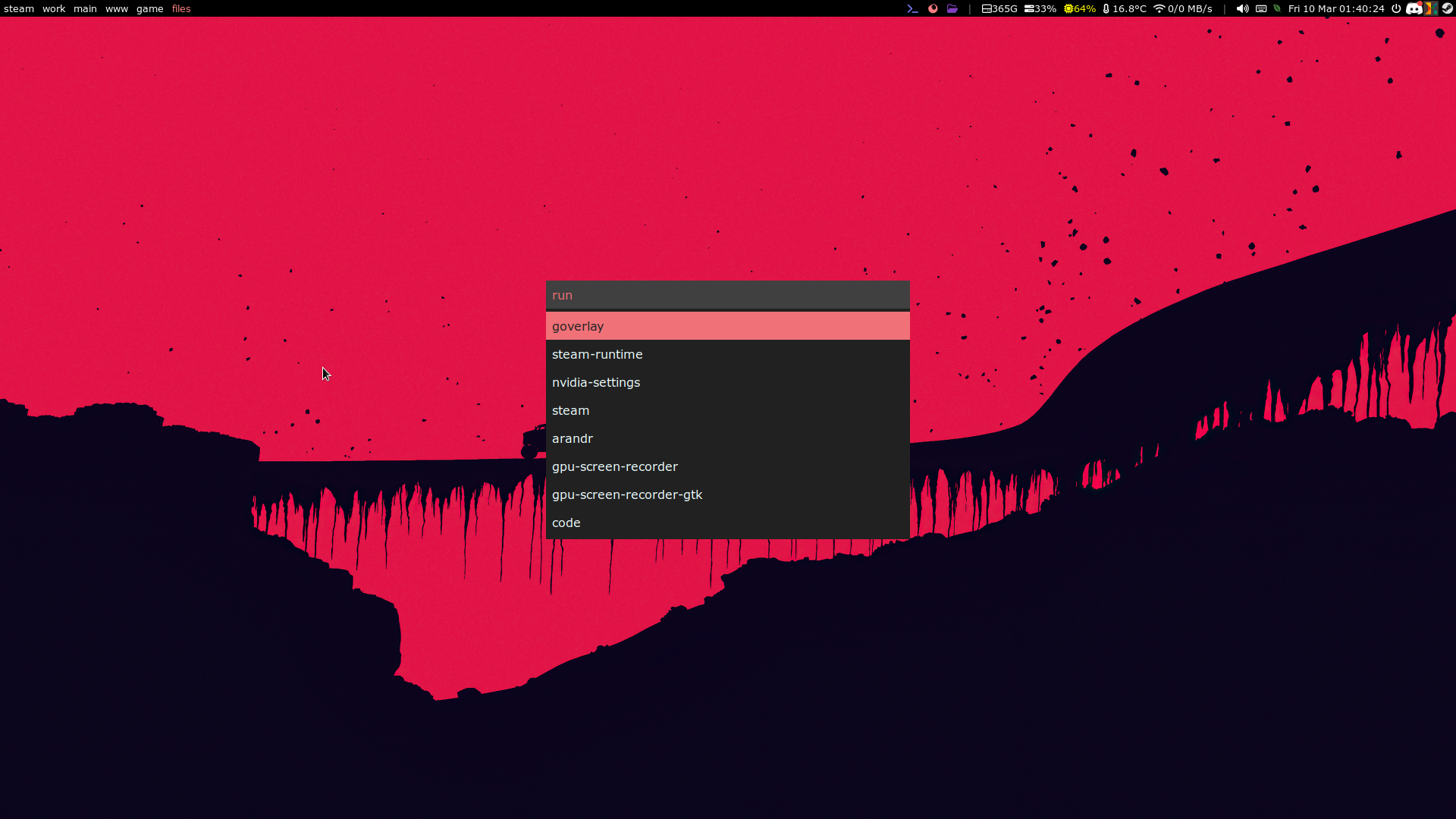This screenshot has height=819, width=1456.
Task: Select steam-runtime in the launcher list
Action: click(728, 354)
